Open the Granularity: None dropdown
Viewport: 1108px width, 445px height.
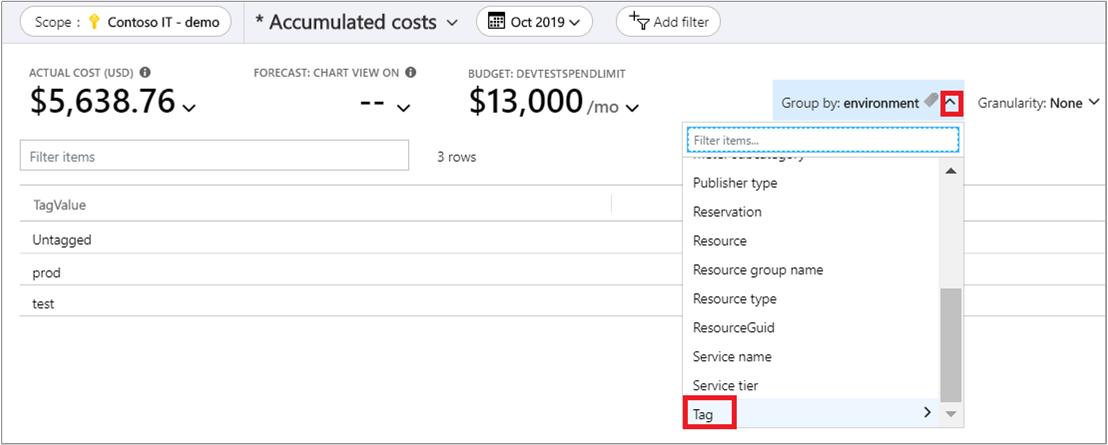[x=1038, y=102]
